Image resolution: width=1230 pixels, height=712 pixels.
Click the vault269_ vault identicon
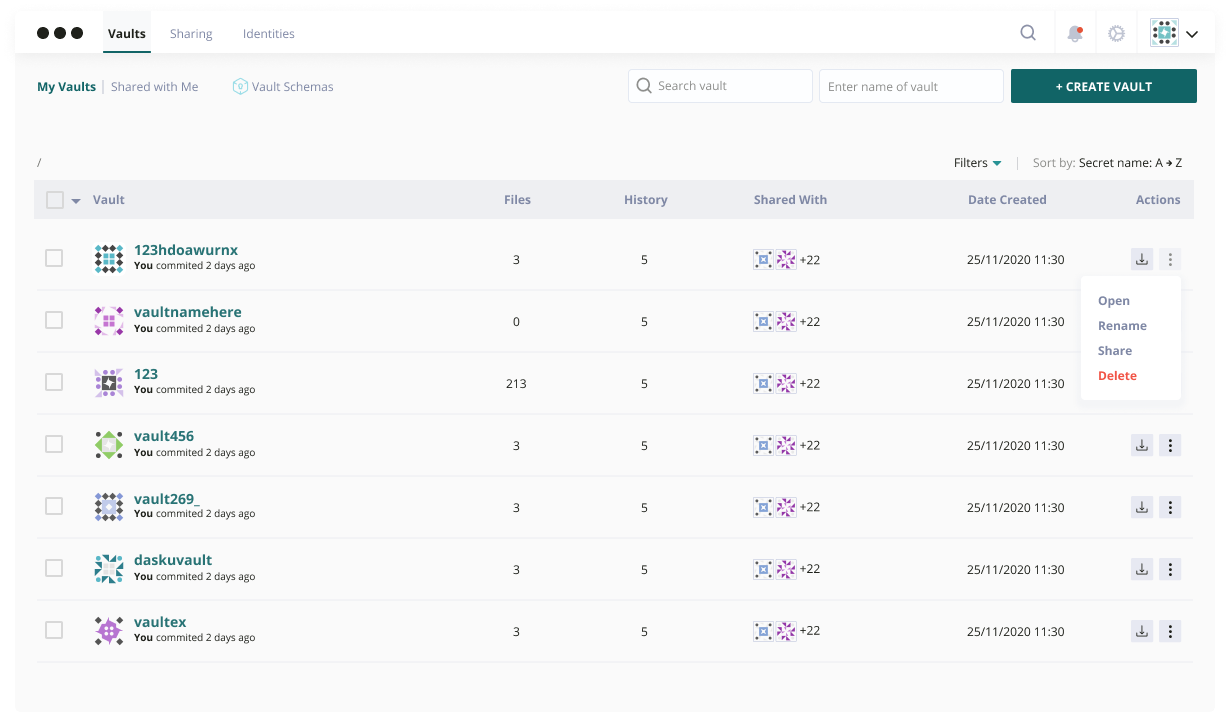click(109, 507)
